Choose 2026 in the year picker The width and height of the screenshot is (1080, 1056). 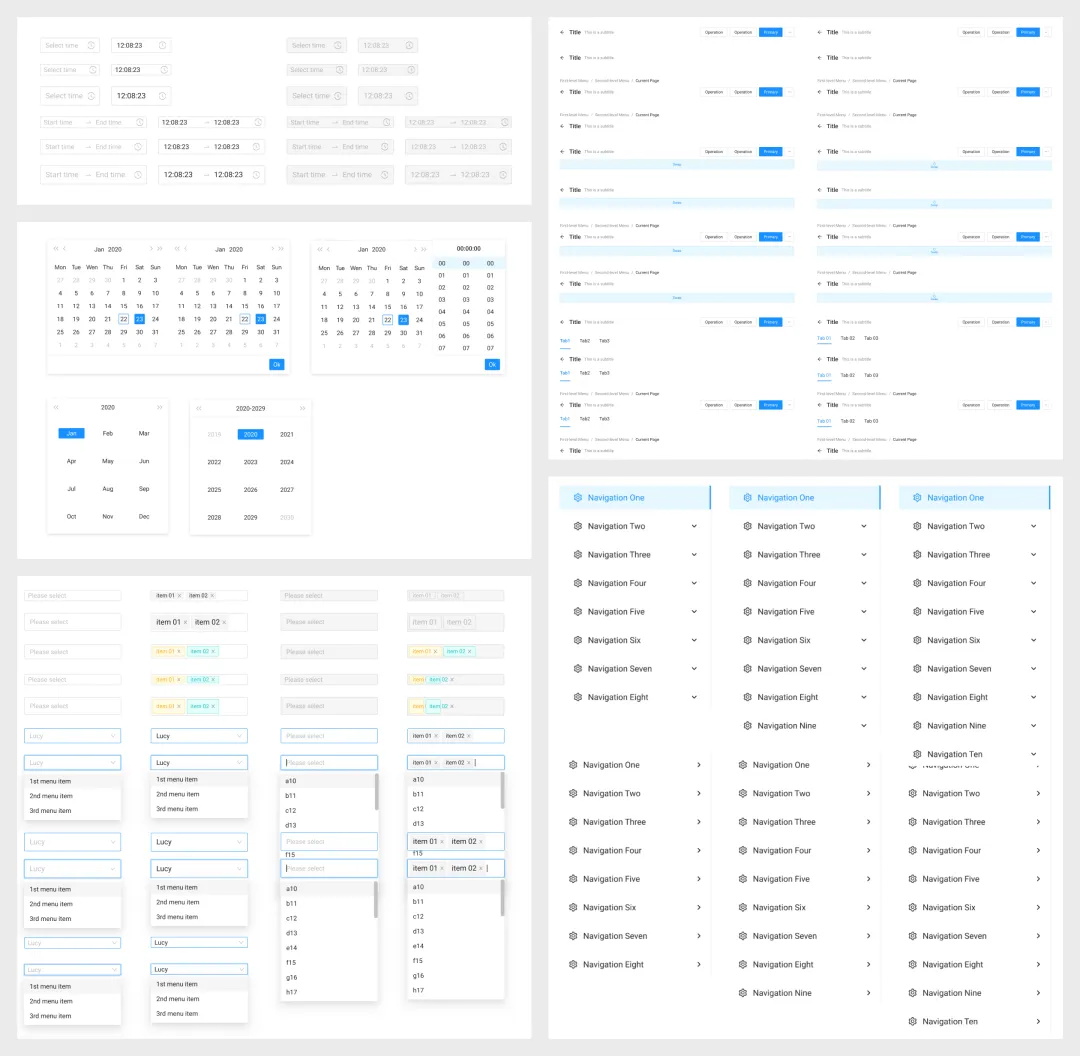pos(250,489)
